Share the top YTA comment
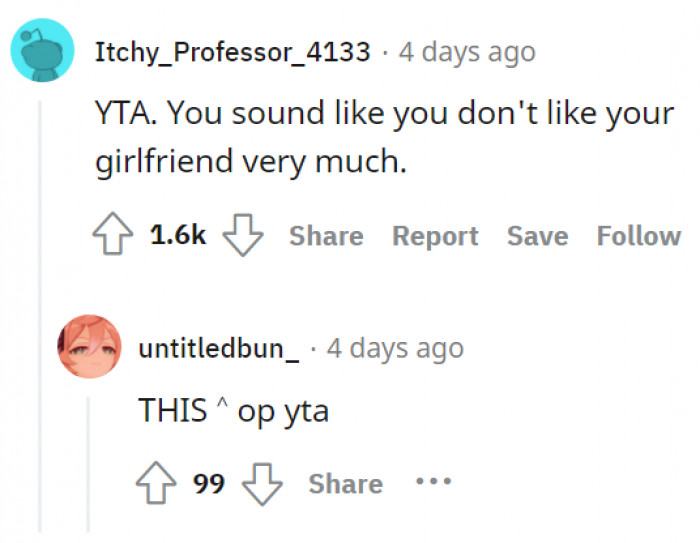This screenshot has height=543, width=700. click(326, 236)
